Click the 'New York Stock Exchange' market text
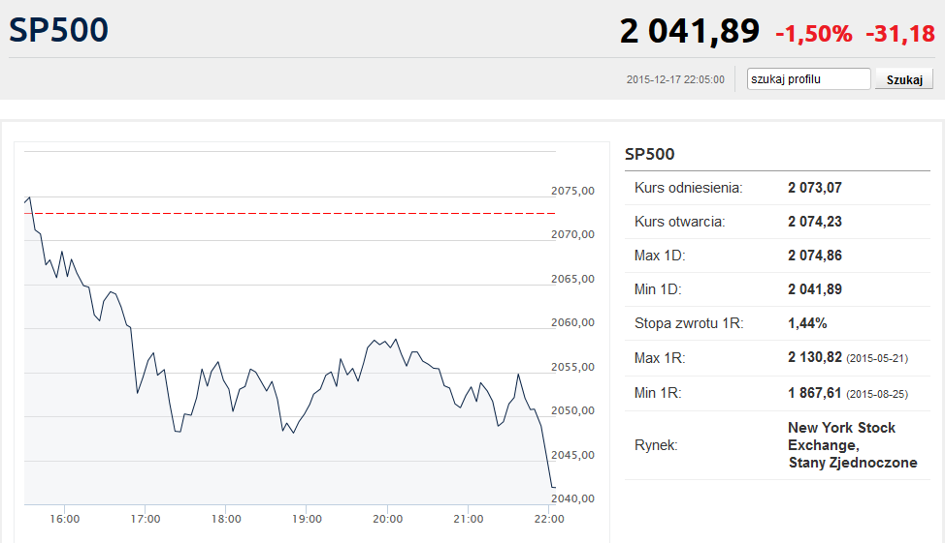 [x=841, y=436]
